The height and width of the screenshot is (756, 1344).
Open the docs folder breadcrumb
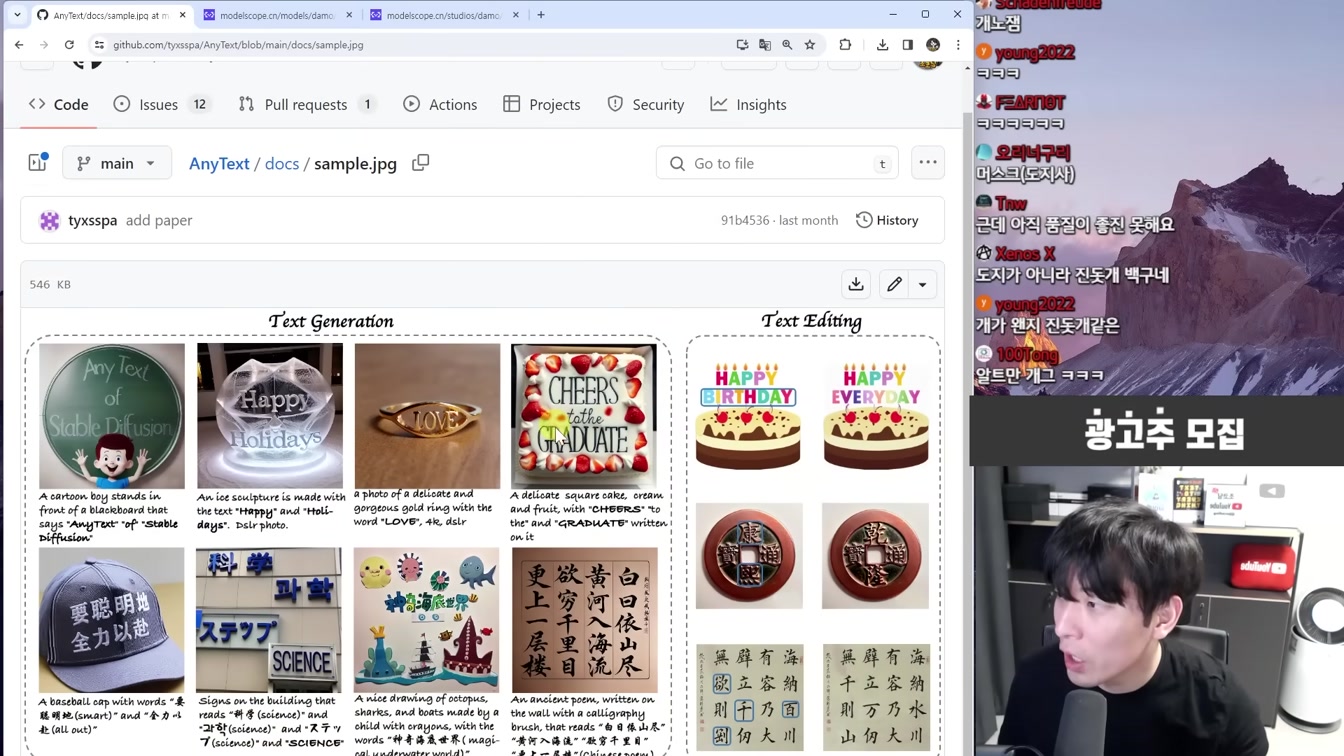click(x=282, y=163)
